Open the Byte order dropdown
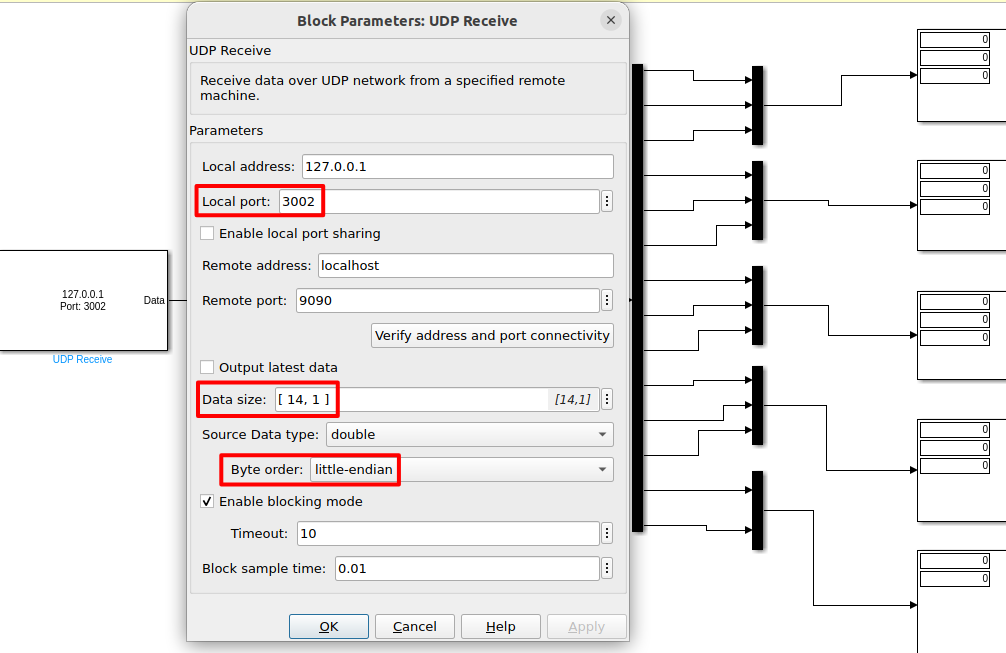Viewport: 1006px width, 653px height. coord(460,469)
